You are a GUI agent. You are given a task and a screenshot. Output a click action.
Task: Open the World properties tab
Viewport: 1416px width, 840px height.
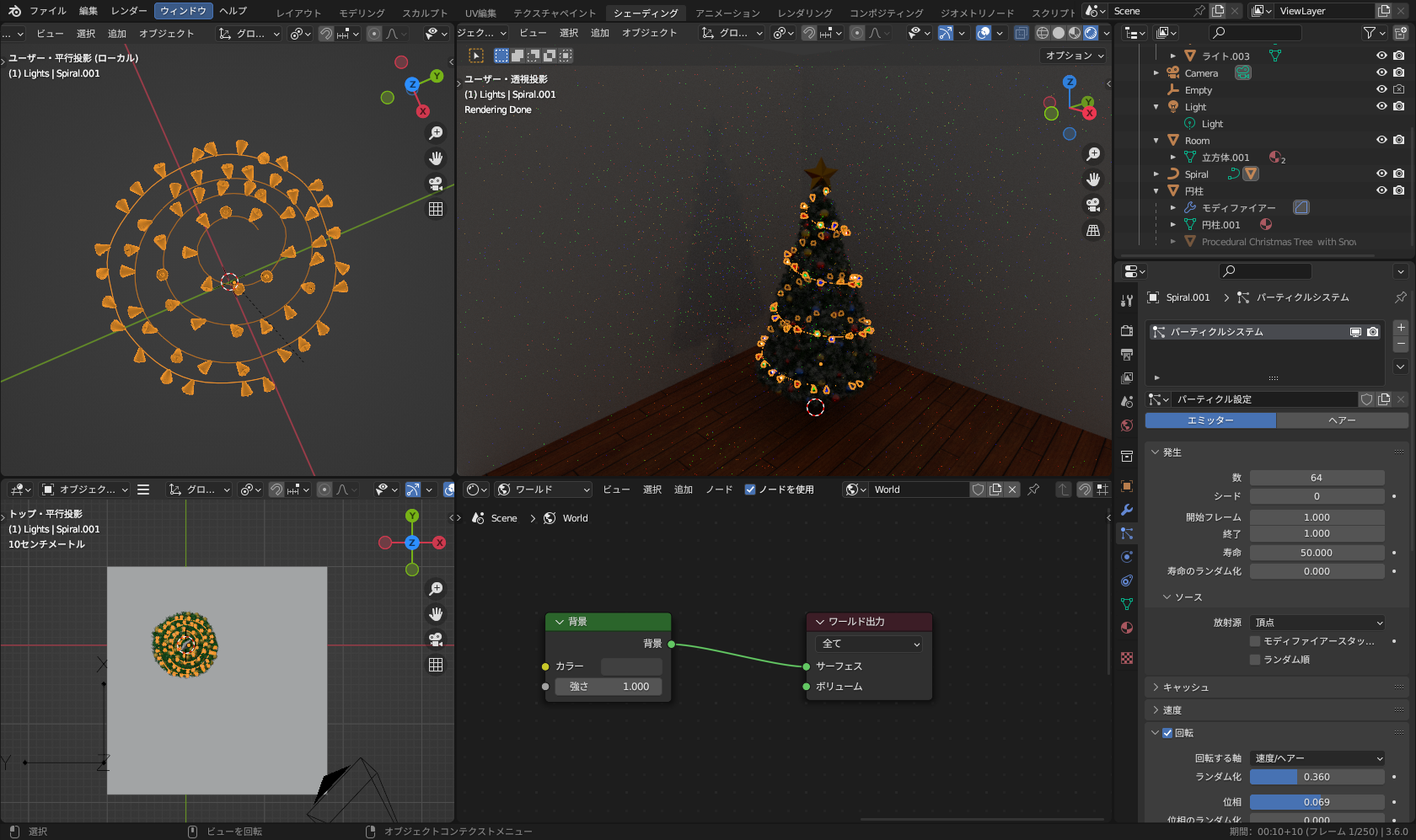click(1127, 425)
